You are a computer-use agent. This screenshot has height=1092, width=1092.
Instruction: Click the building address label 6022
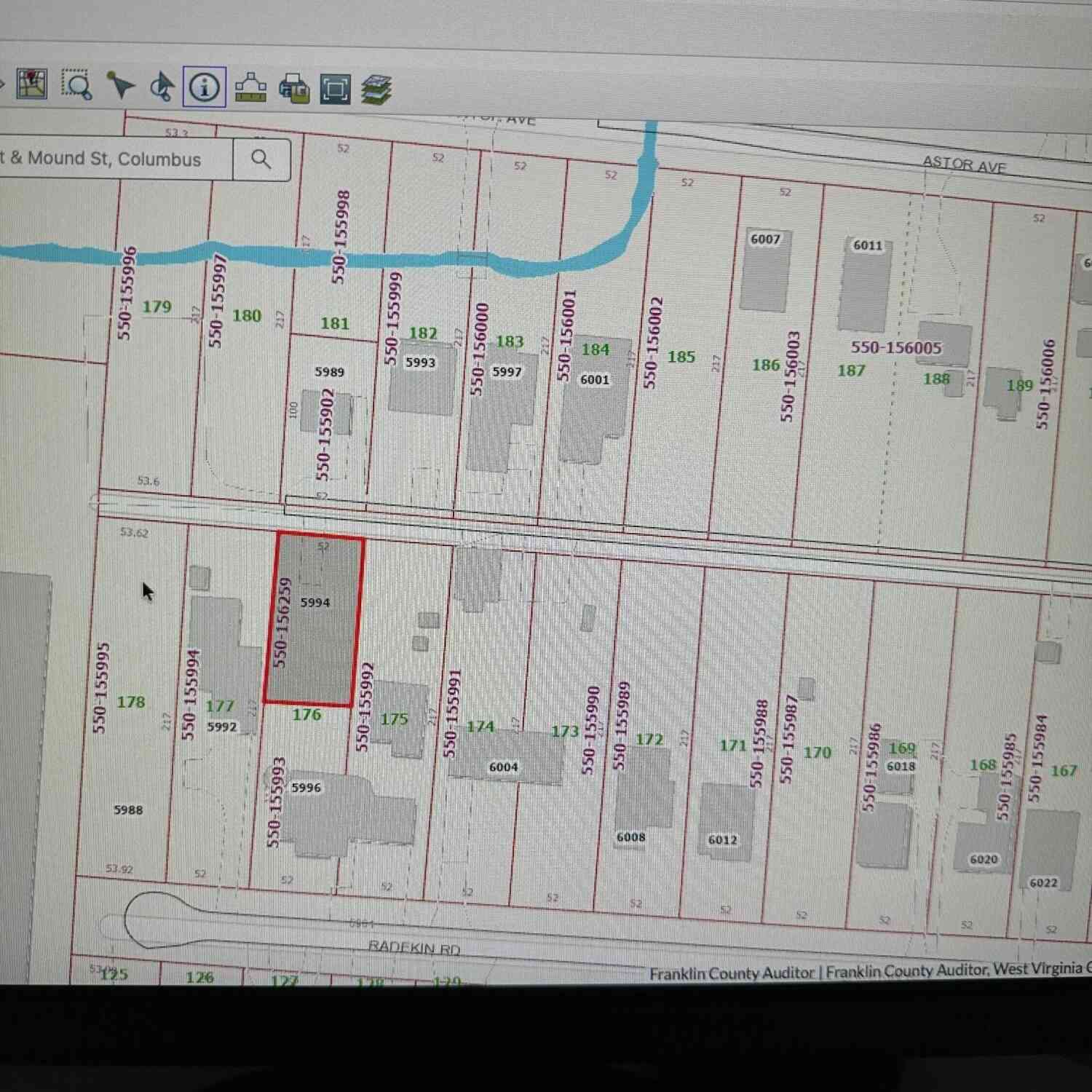click(1042, 883)
